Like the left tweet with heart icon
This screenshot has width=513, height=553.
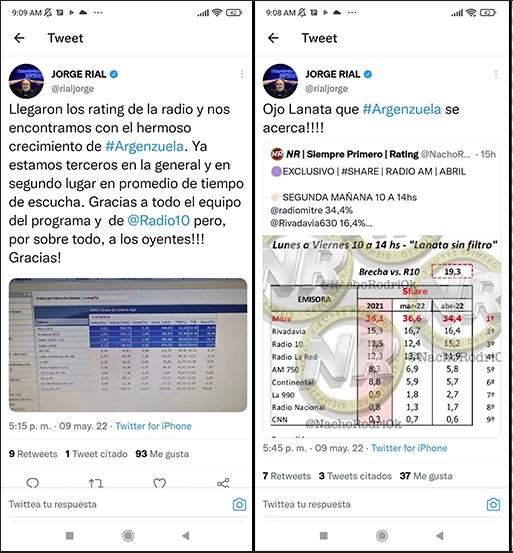tap(159, 483)
